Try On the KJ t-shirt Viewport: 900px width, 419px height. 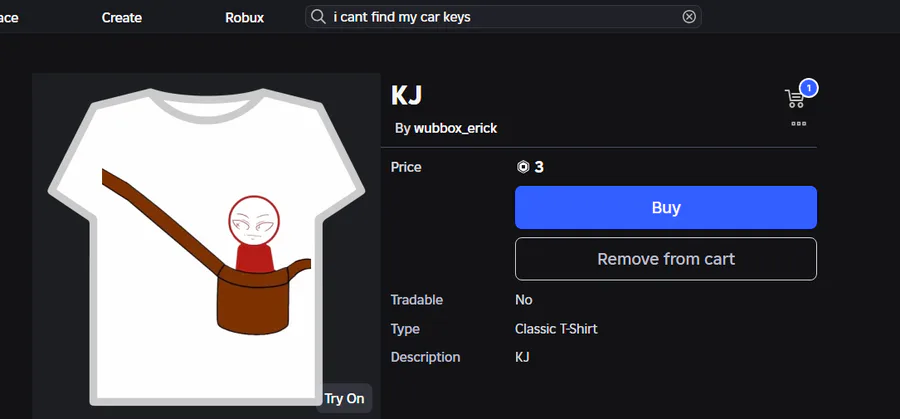(344, 398)
